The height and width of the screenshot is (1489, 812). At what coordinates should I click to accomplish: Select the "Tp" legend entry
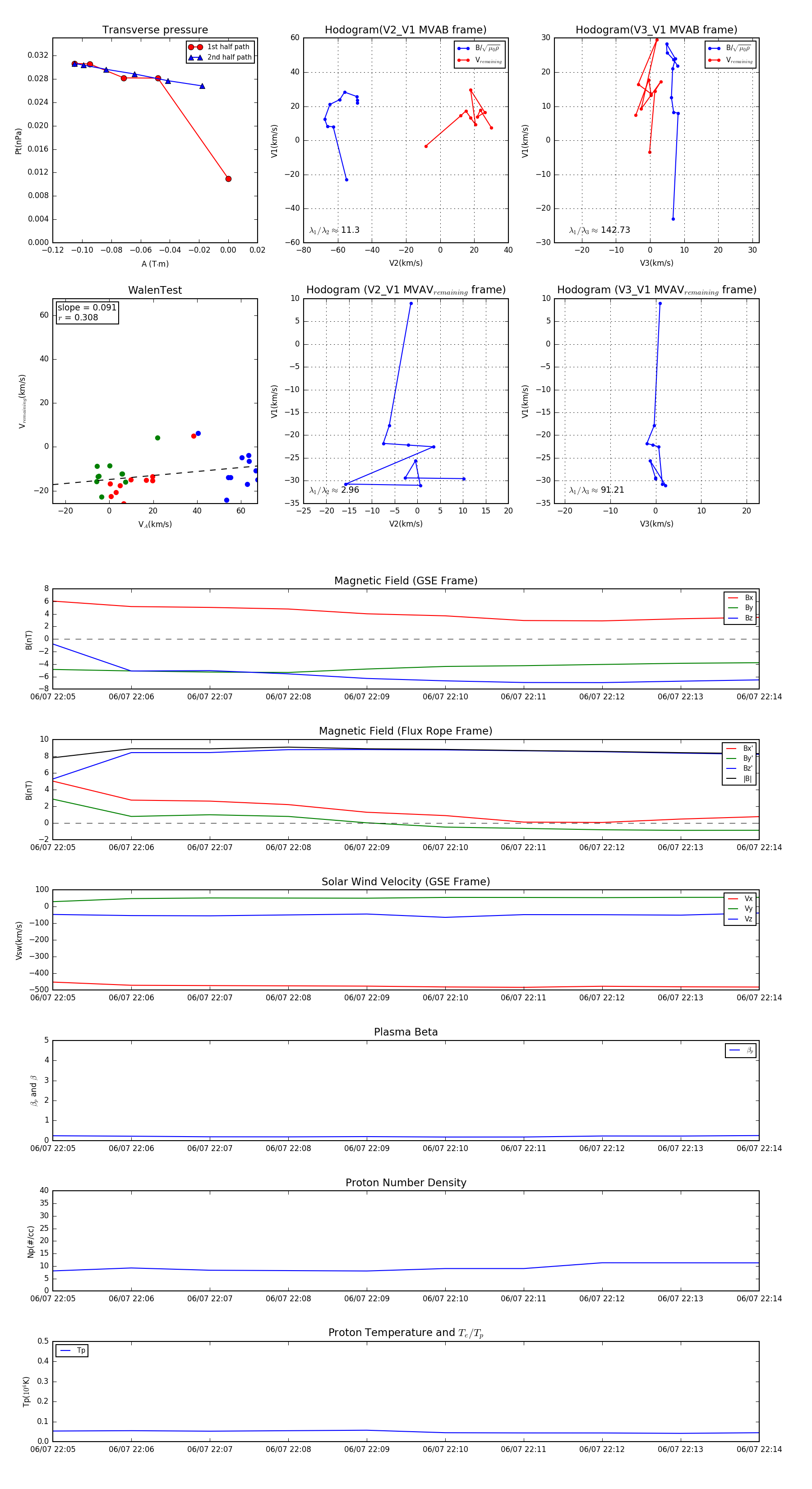tap(72, 1350)
